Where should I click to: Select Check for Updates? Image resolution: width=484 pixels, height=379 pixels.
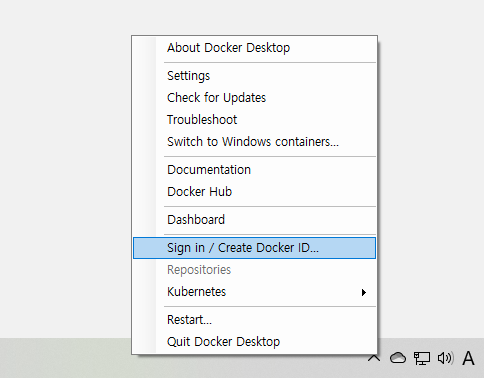[254, 98]
